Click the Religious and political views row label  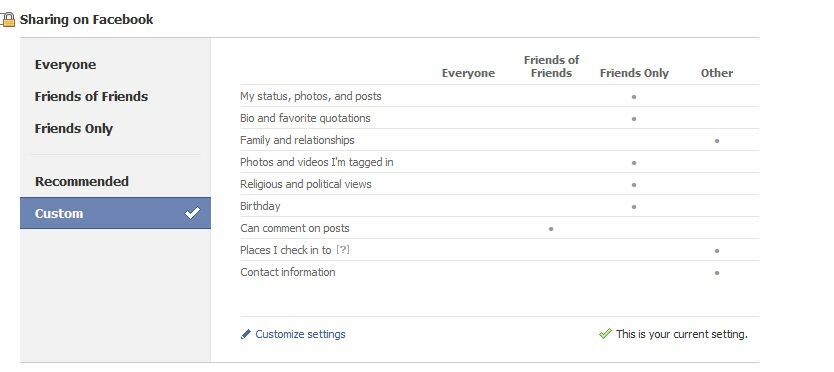(306, 184)
